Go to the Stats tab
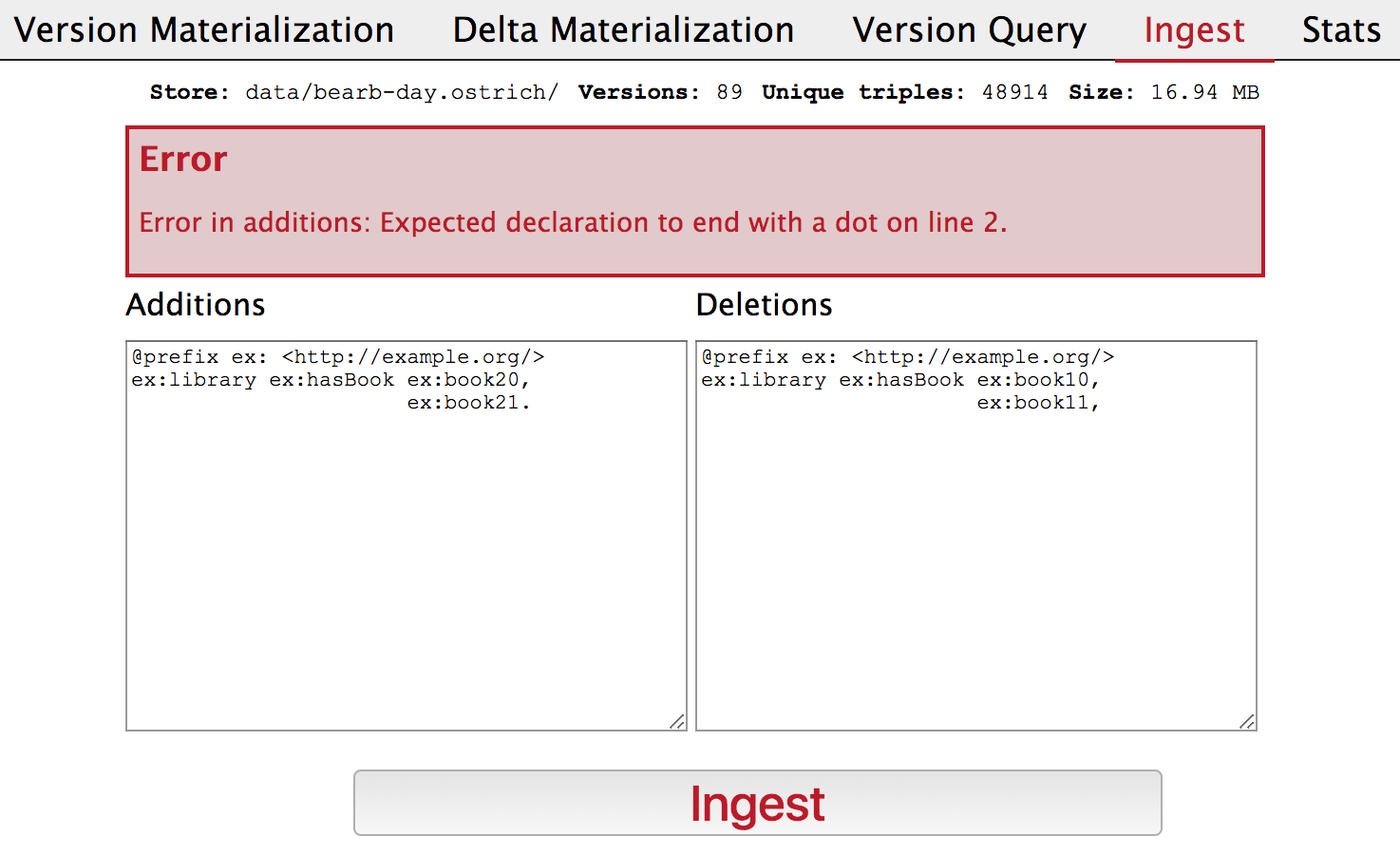Image resolution: width=1400 pixels, height=855 pixels. (1341, 30)
